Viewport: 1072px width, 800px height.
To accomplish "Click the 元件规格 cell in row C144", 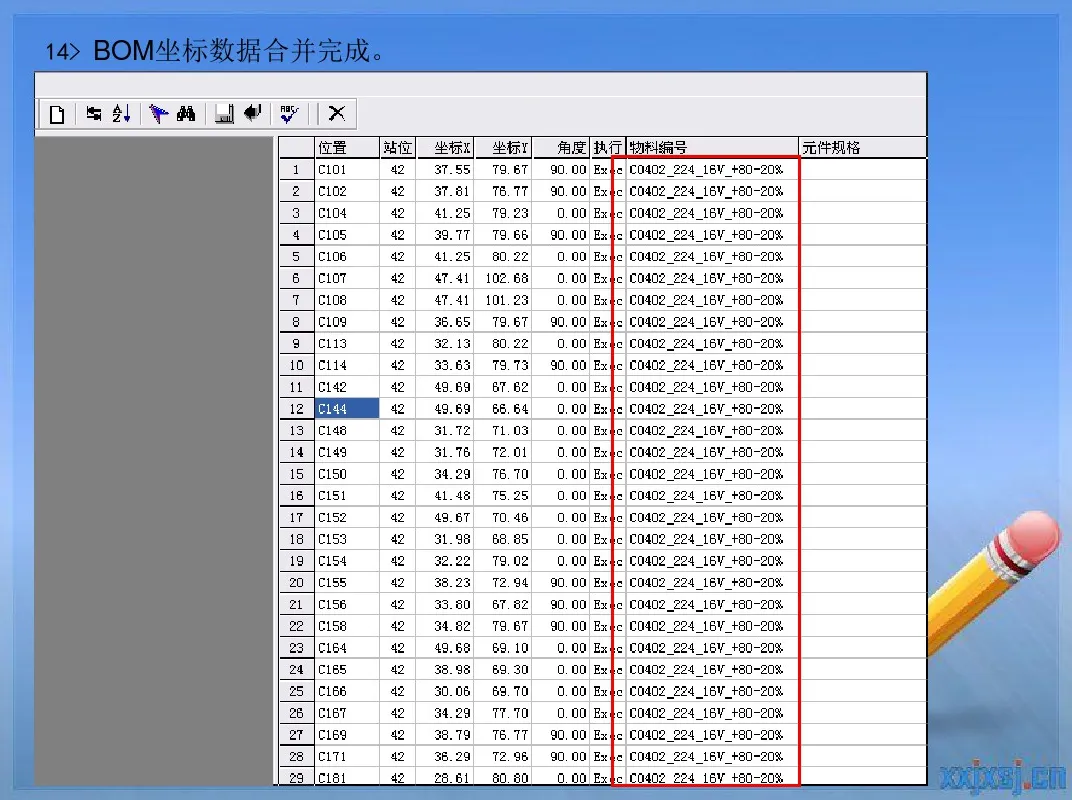I will pos(863,409).
